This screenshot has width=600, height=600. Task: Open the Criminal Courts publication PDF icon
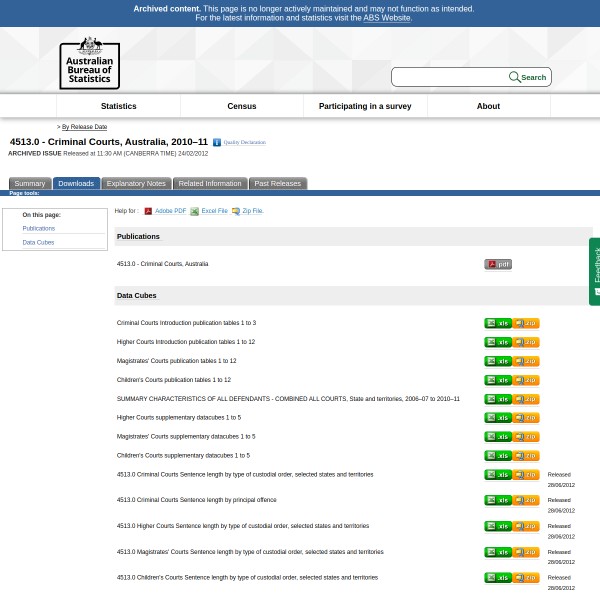(x=497, y=265)
